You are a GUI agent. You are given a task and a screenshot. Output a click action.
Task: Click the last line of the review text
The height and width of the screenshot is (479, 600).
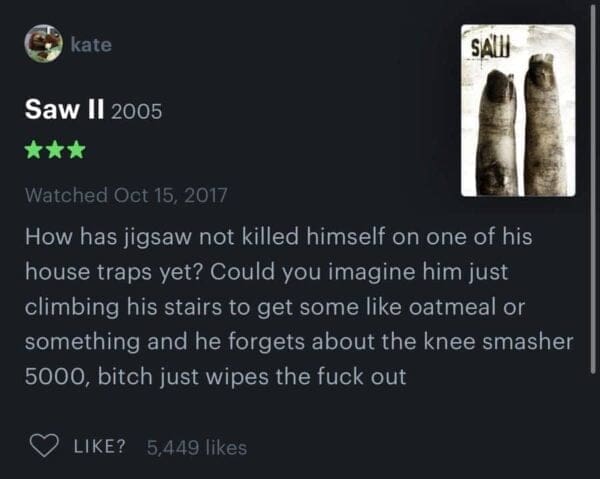(215, 376)
